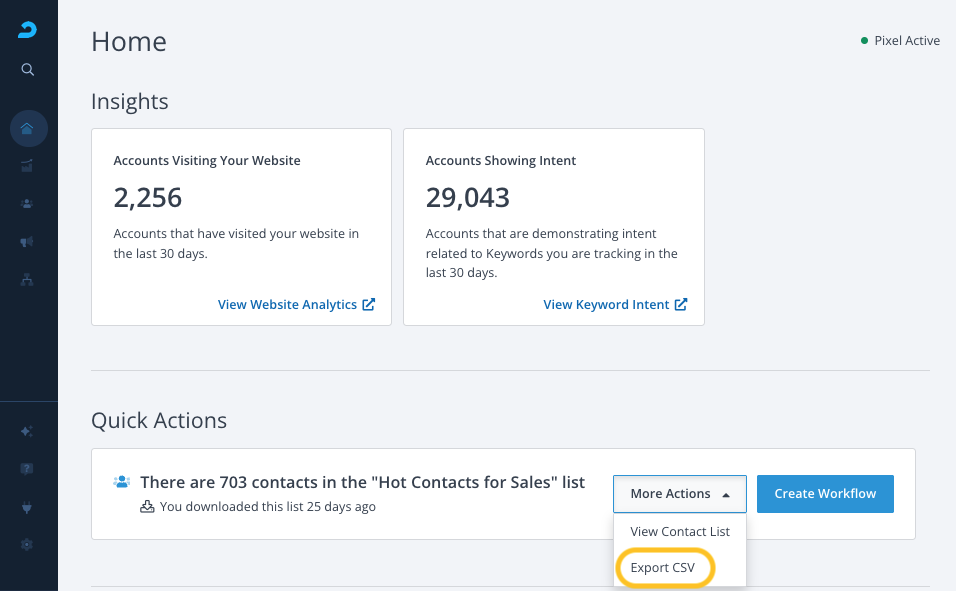Open the contacts people icon in sidebar
This screenshot has height=591, width=956.
tap(28, 203)
